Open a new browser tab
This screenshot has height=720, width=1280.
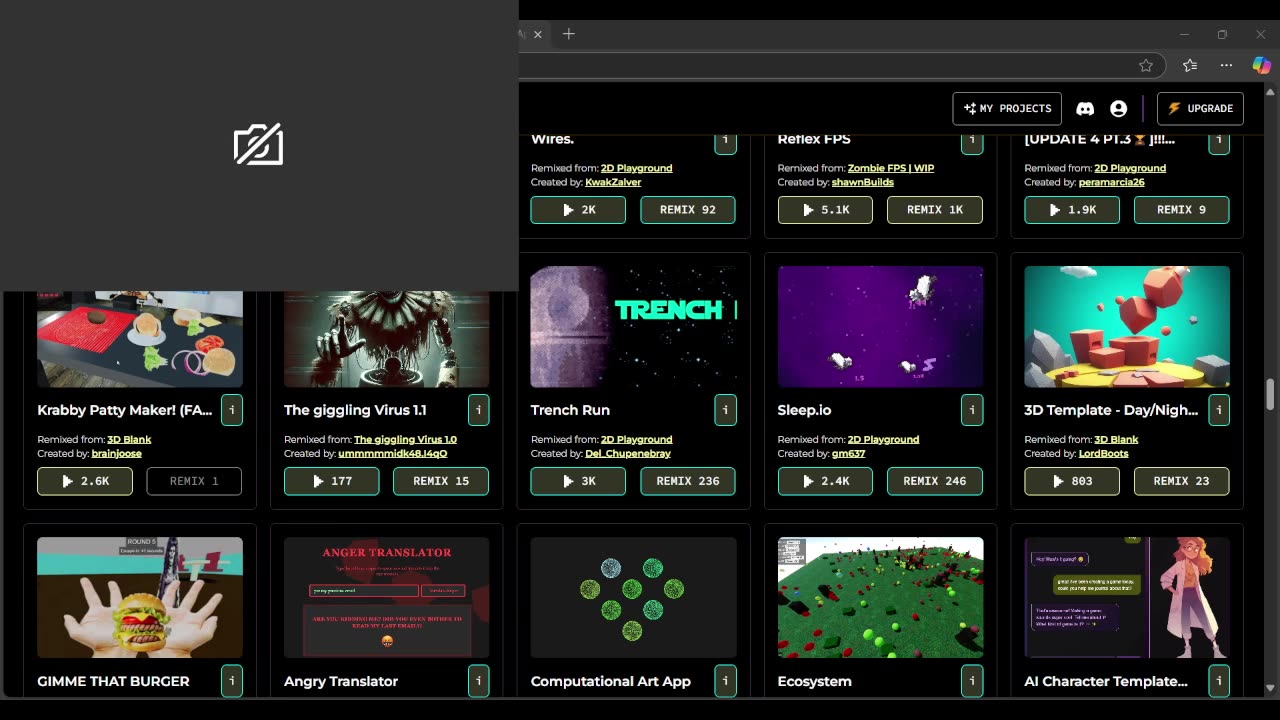point(568,34)
